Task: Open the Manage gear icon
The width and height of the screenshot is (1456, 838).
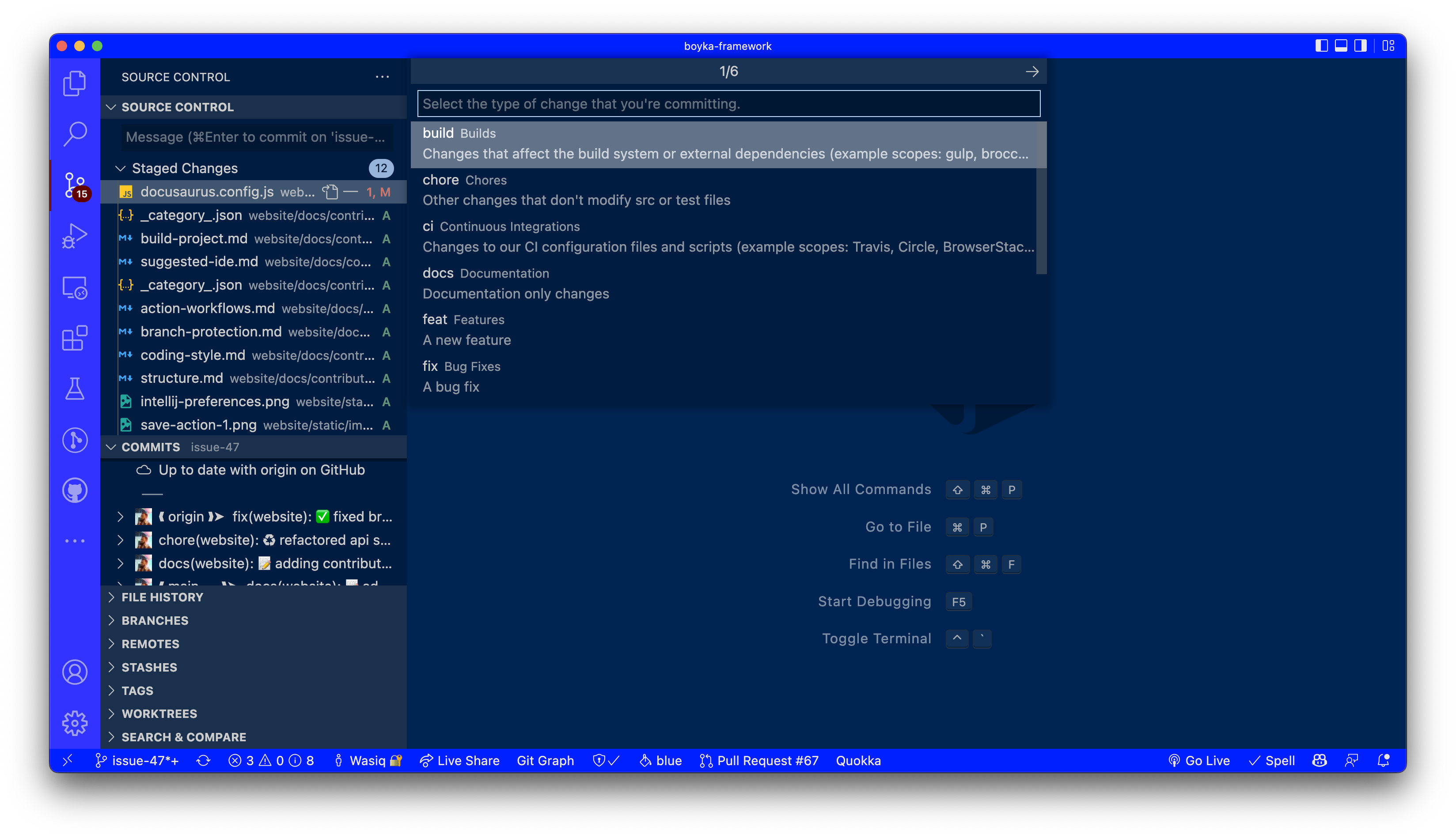Action: [x=74, y=723]
